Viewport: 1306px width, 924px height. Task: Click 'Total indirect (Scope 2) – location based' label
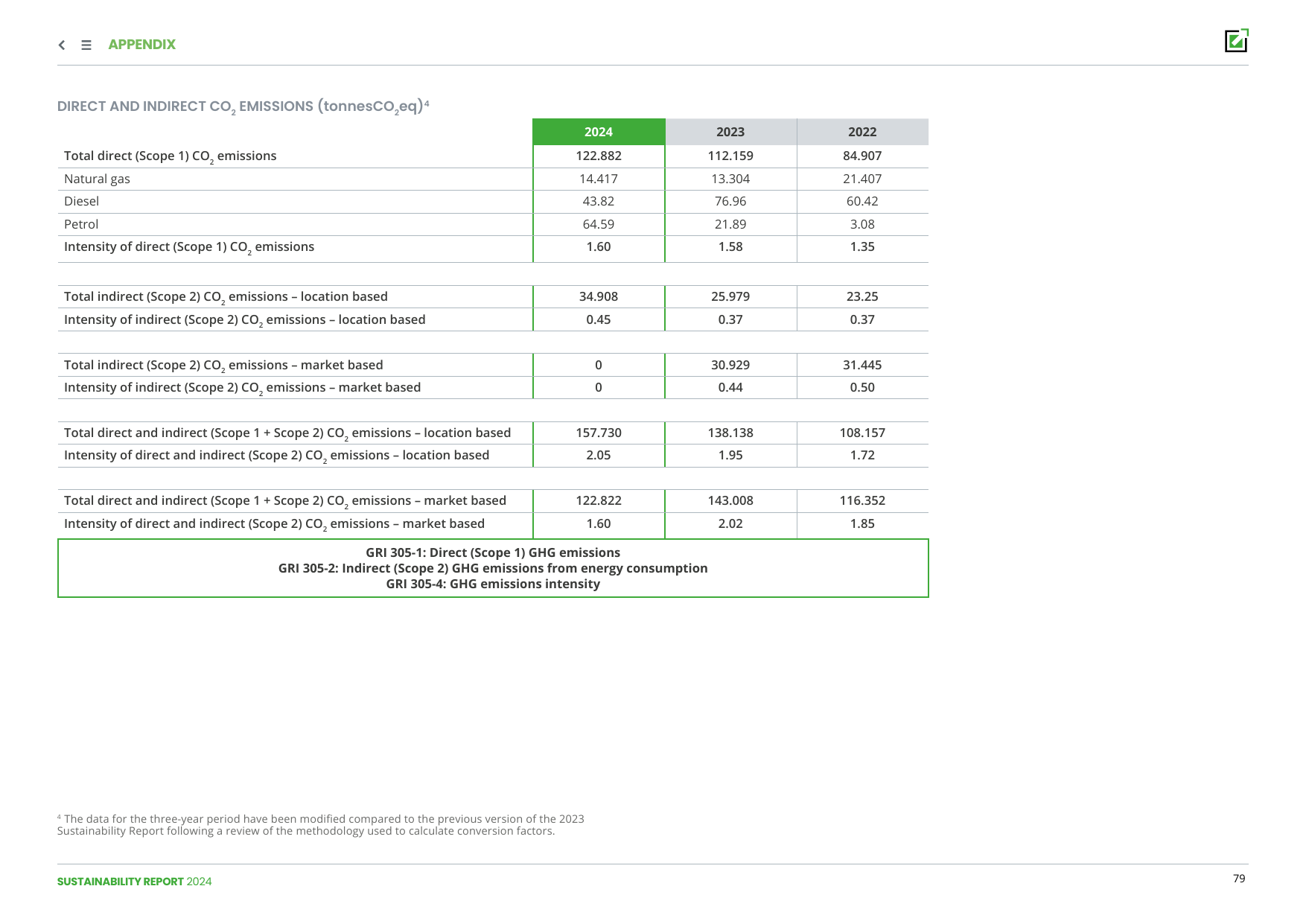(226, 297)
